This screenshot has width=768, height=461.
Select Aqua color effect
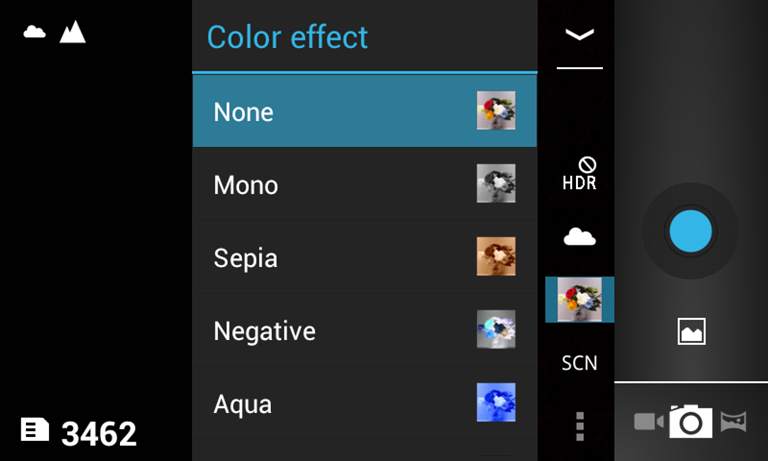click(364, 404)
